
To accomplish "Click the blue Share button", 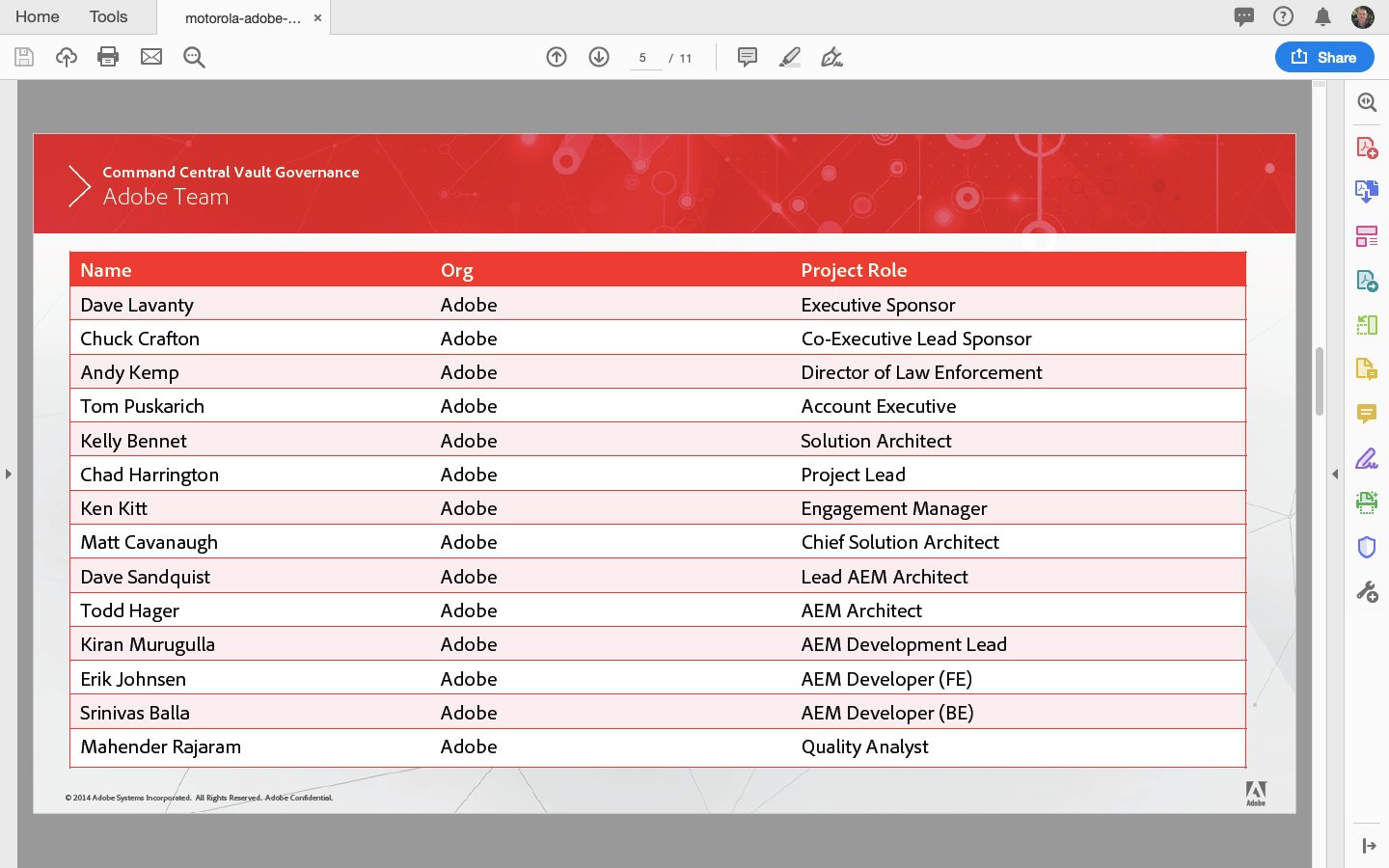I will pos(1324,57).
